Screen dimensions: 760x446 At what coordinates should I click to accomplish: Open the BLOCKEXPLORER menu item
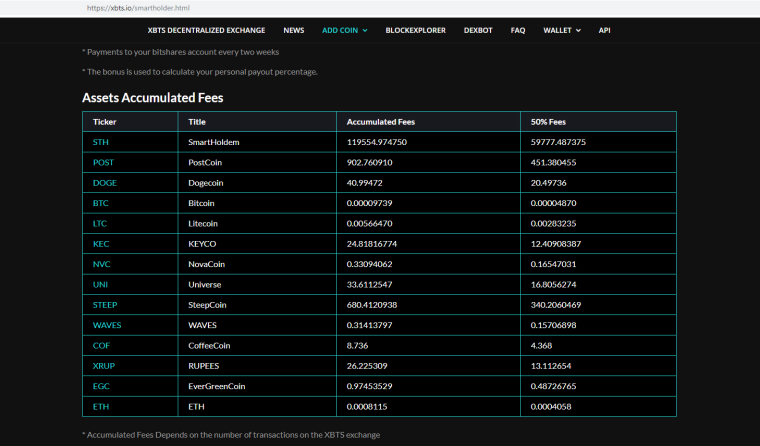click(415, 30)
